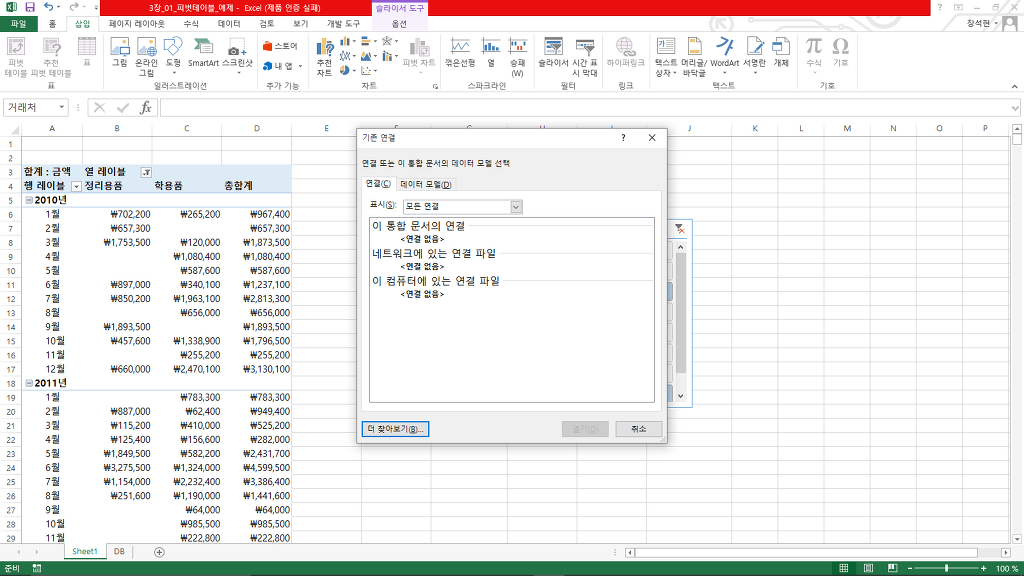Click the zoom slider handle in status bar
Viewport: 1024px width, 576px height.
click(946, 568)
